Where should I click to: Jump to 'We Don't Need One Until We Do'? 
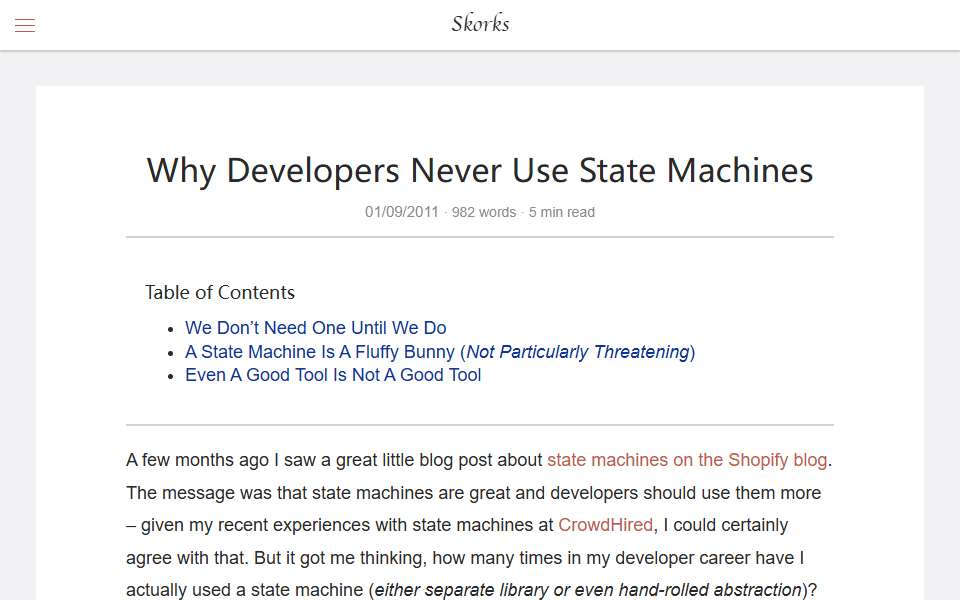pyautogui.click(x=315, y=328)
